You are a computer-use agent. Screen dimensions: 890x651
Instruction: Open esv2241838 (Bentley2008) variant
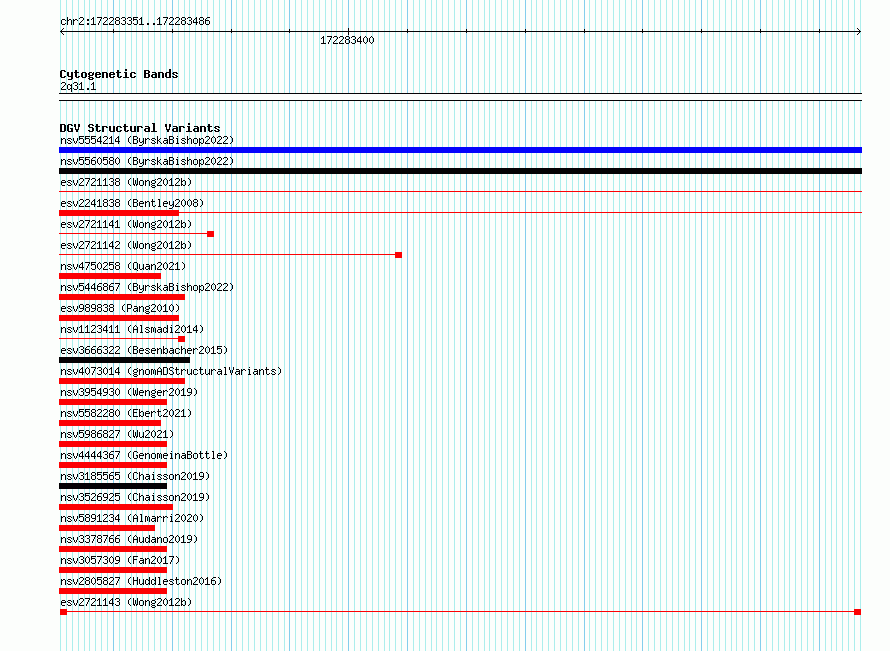[x=132, y=203]
